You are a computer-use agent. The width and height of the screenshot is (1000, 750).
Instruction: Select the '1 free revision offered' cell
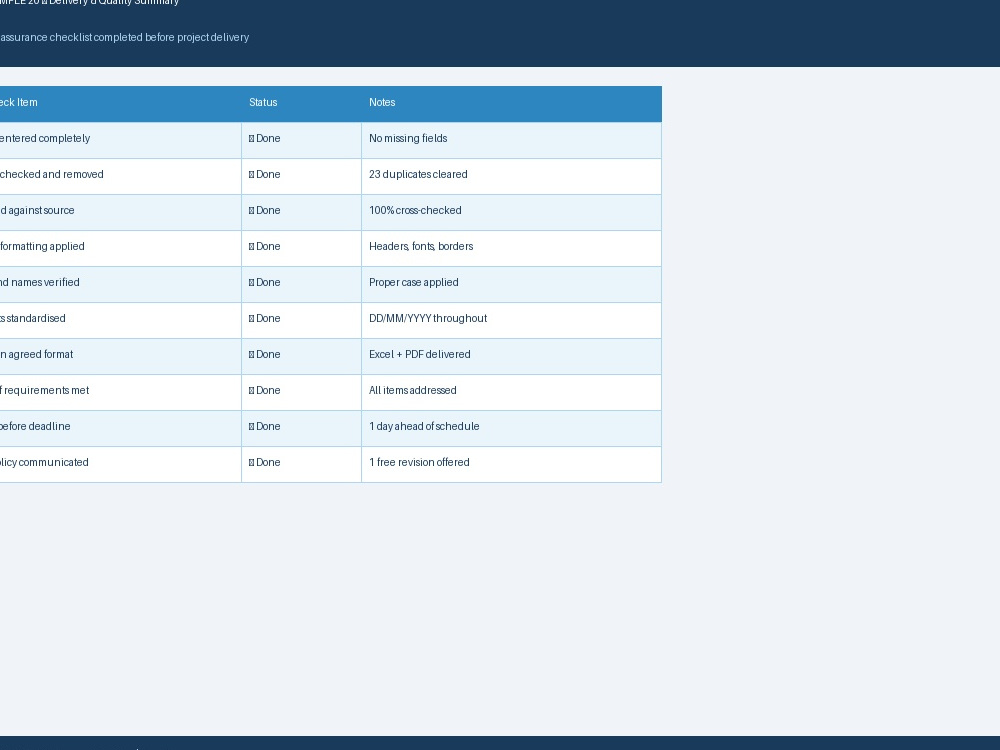pos(511,464)
